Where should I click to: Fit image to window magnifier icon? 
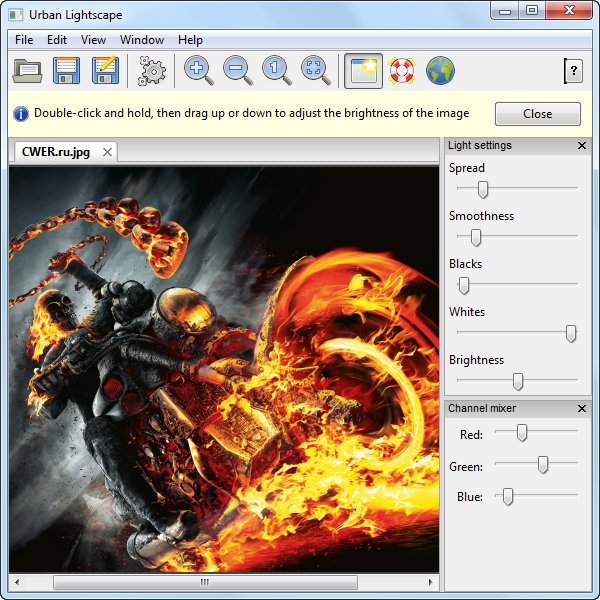click(x=316, y=71)
